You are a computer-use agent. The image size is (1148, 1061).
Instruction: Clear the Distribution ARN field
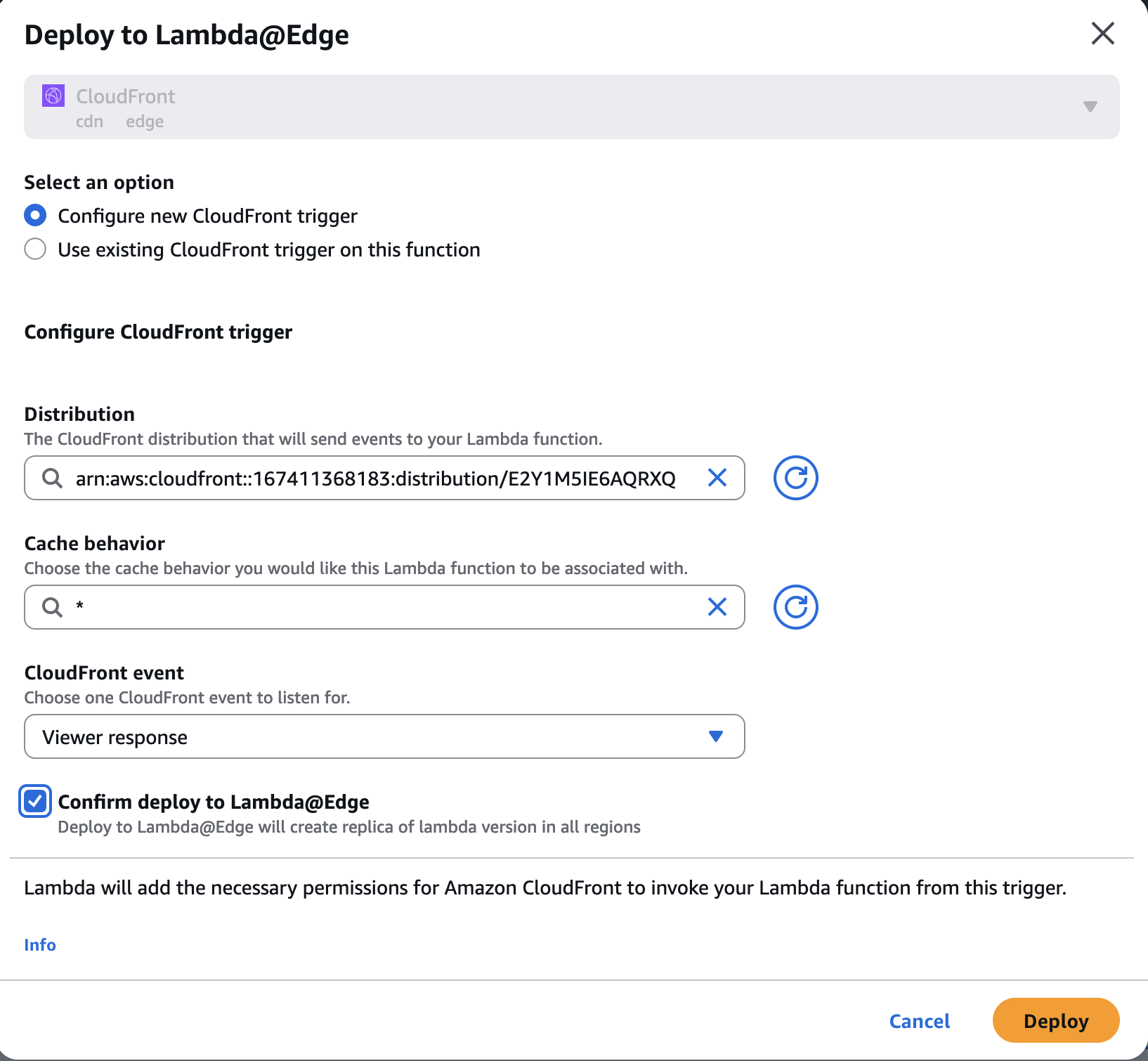pyautogui.click(x=717, y=478)
